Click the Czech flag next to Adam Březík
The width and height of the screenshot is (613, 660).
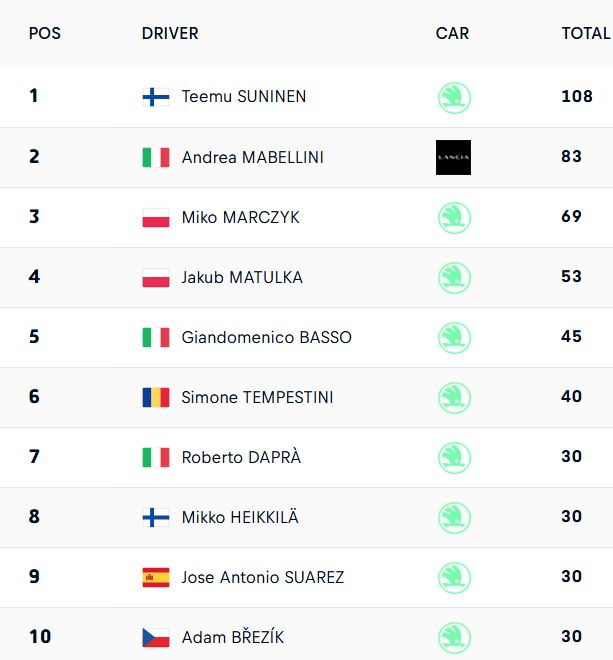point(156,638)
